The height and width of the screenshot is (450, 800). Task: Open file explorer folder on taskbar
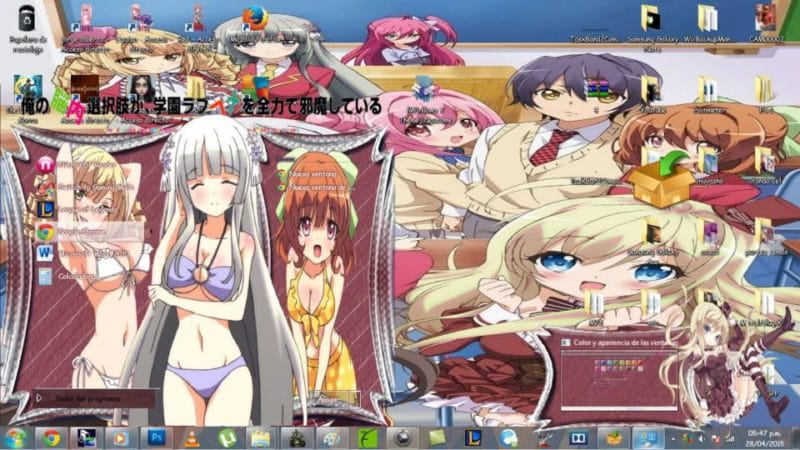coord(261,438)
